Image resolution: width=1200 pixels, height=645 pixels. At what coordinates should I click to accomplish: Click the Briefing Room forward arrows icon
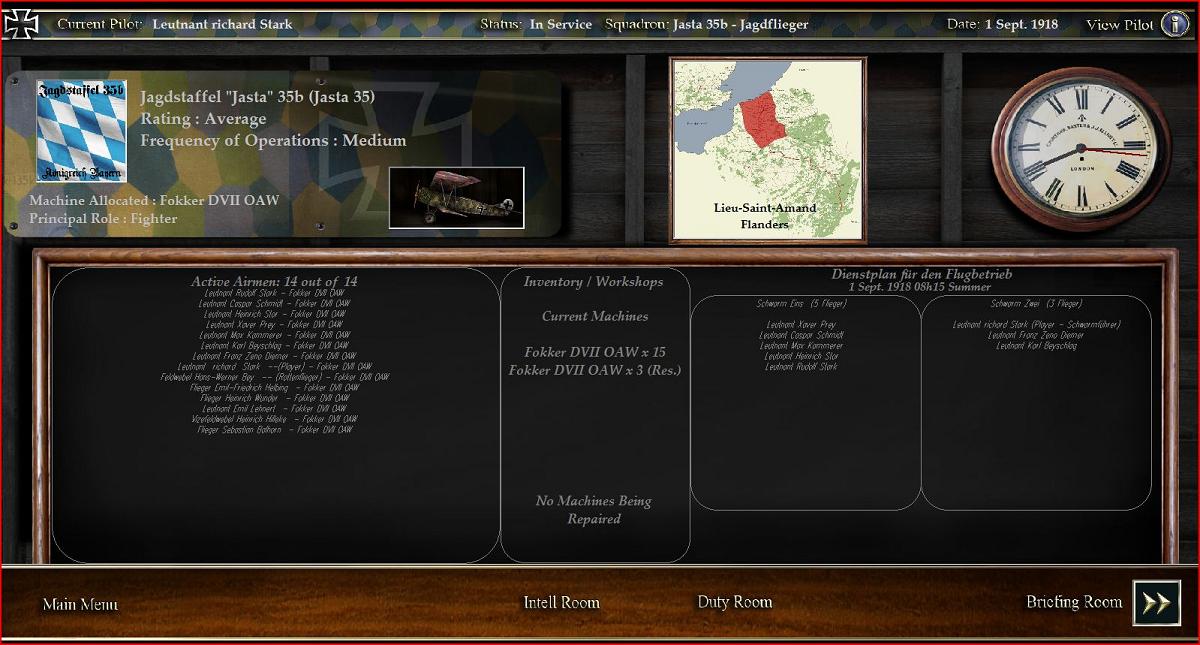[1157, 603]
